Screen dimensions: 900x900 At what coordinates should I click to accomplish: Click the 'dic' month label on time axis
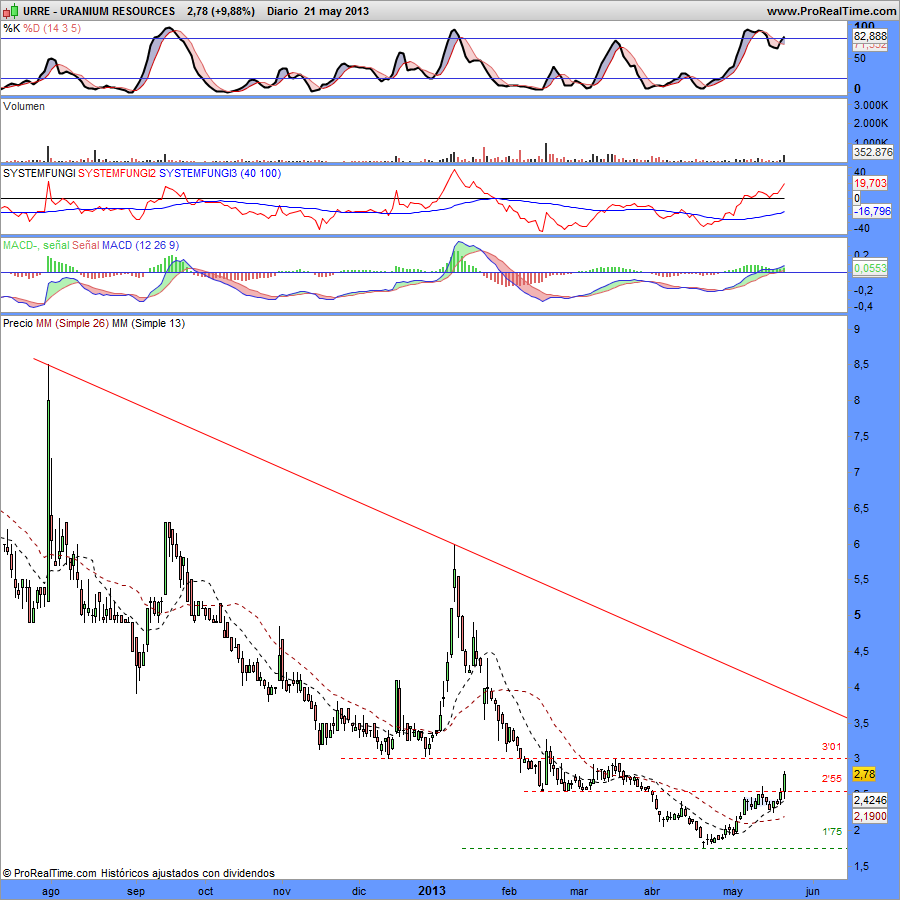(359, 891)
